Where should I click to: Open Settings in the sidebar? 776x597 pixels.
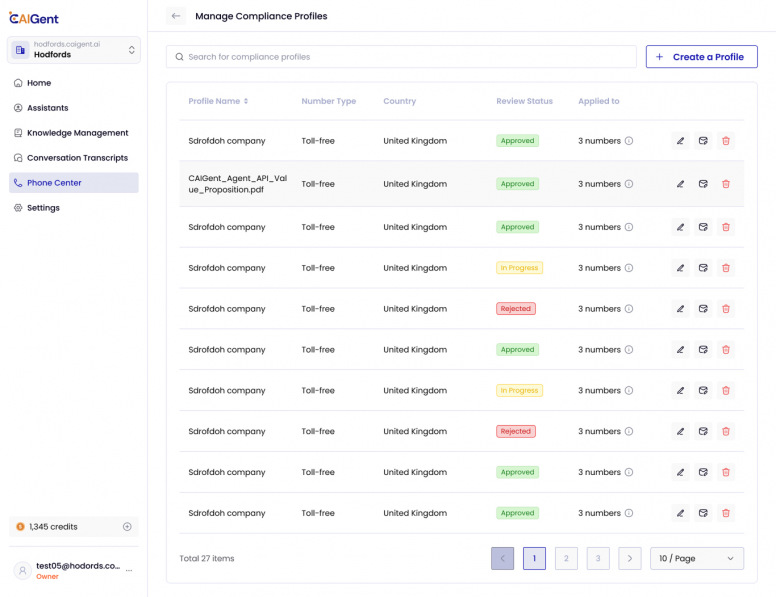(x=43, y=208)
